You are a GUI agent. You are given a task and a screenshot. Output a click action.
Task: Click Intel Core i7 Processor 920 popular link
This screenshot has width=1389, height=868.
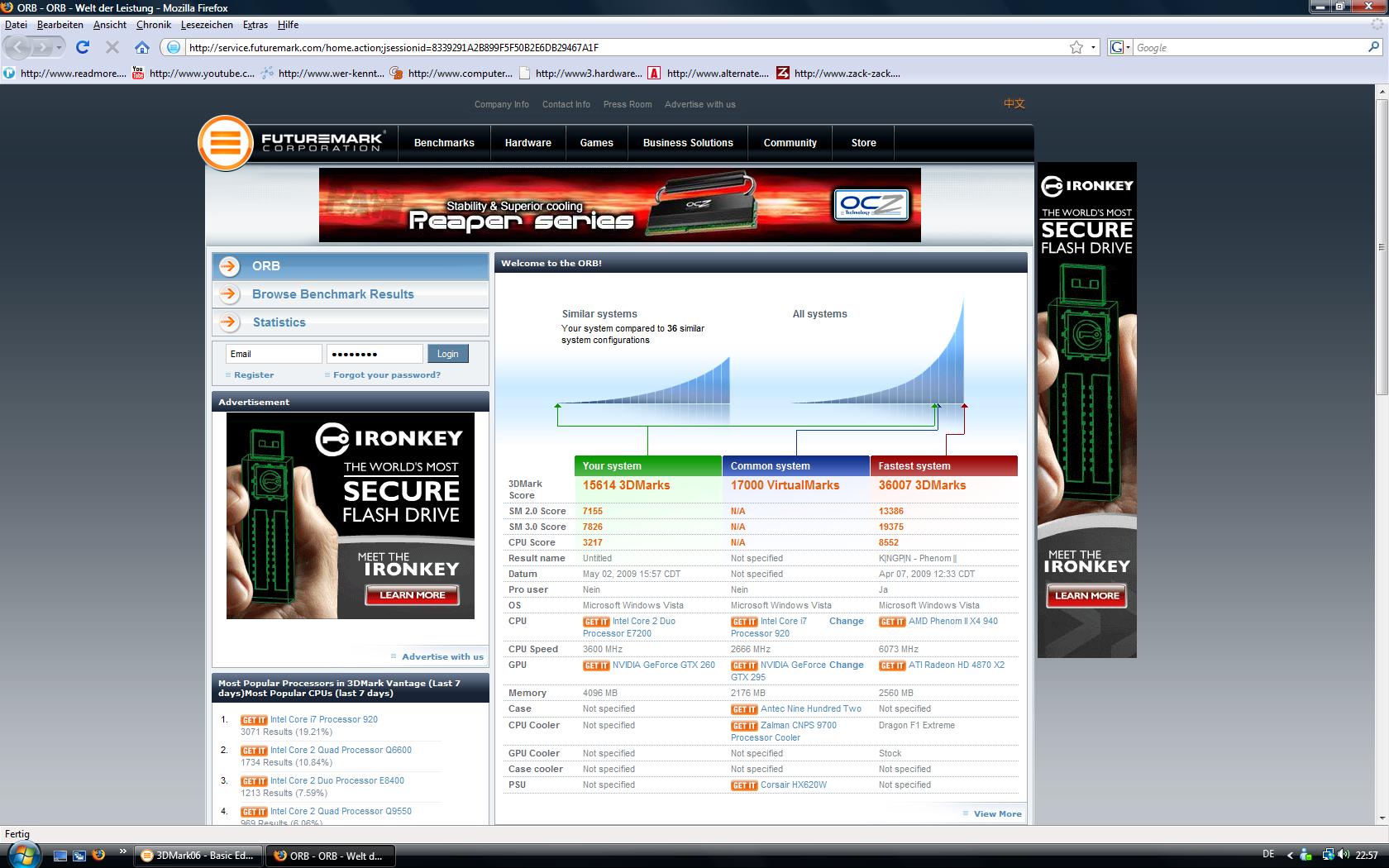[324, 719]
